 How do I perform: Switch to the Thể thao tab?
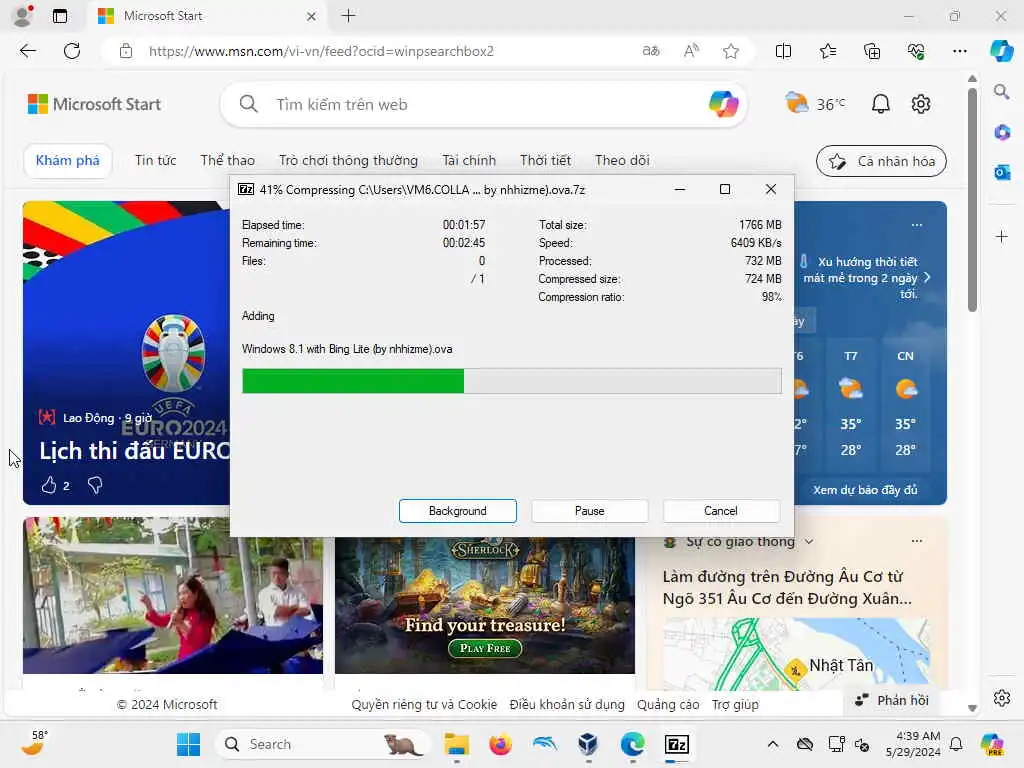pos(227,160)
